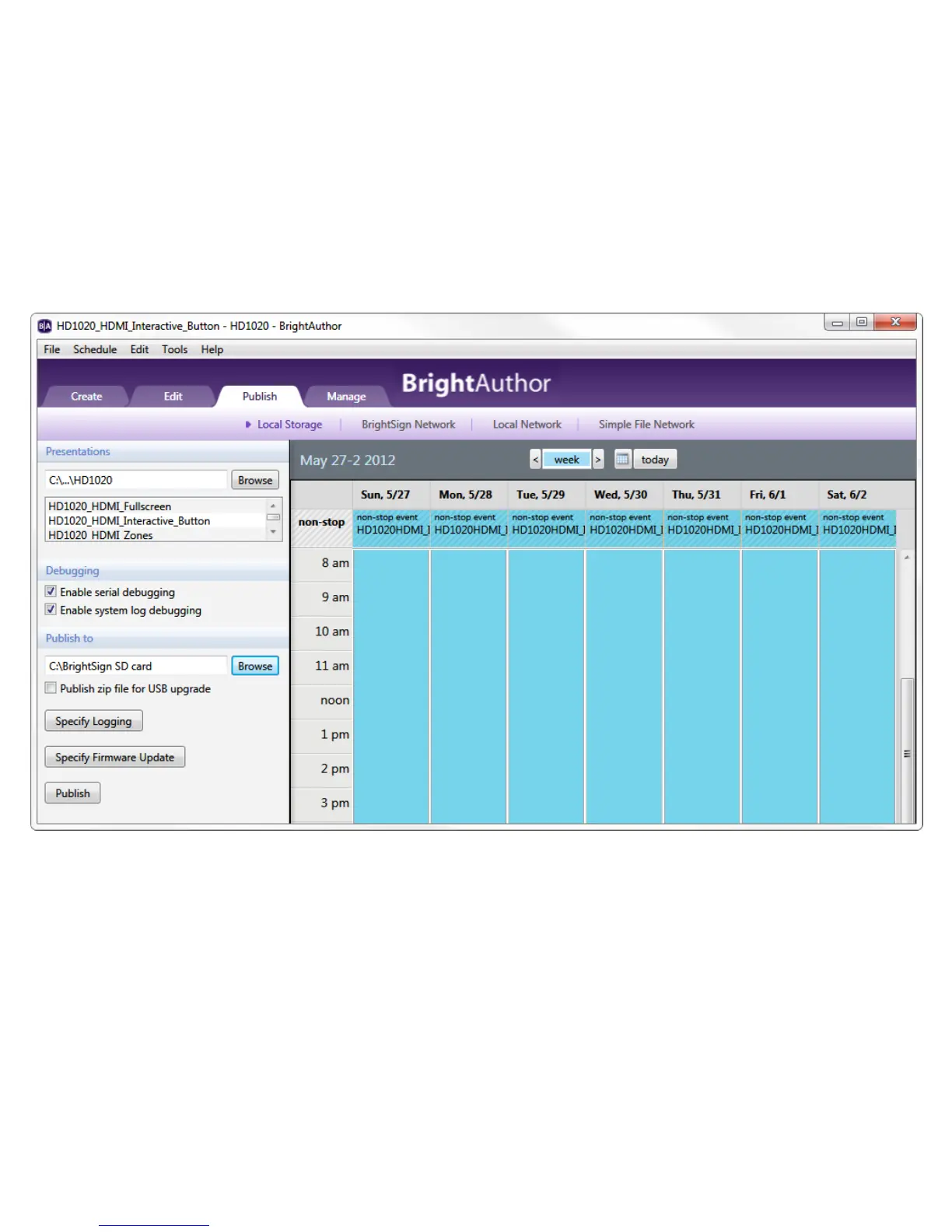Switch to the Create tab

pyautogui.click(x=86, y=397)
